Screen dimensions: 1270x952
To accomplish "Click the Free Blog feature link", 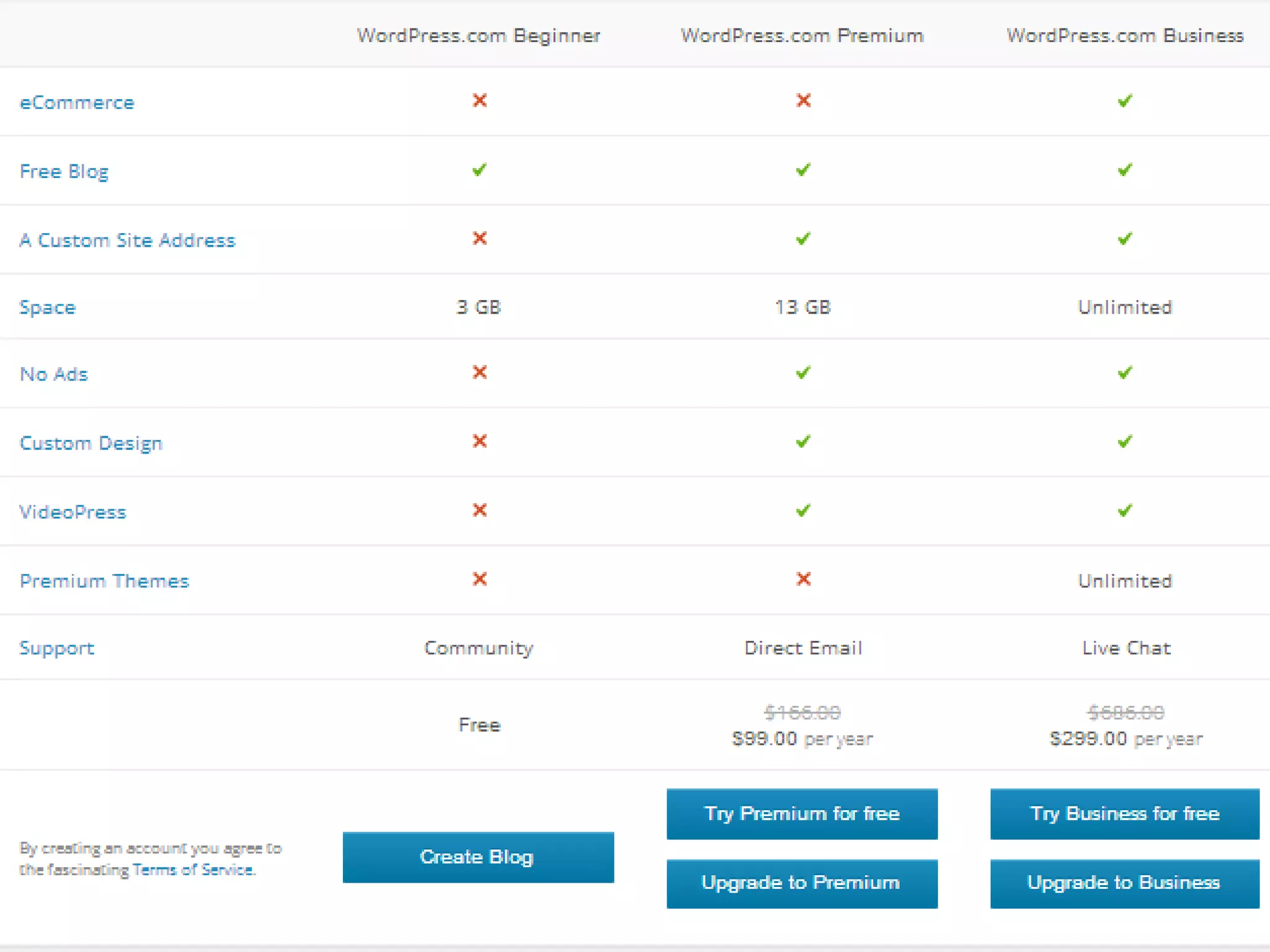I will [64, 171].
